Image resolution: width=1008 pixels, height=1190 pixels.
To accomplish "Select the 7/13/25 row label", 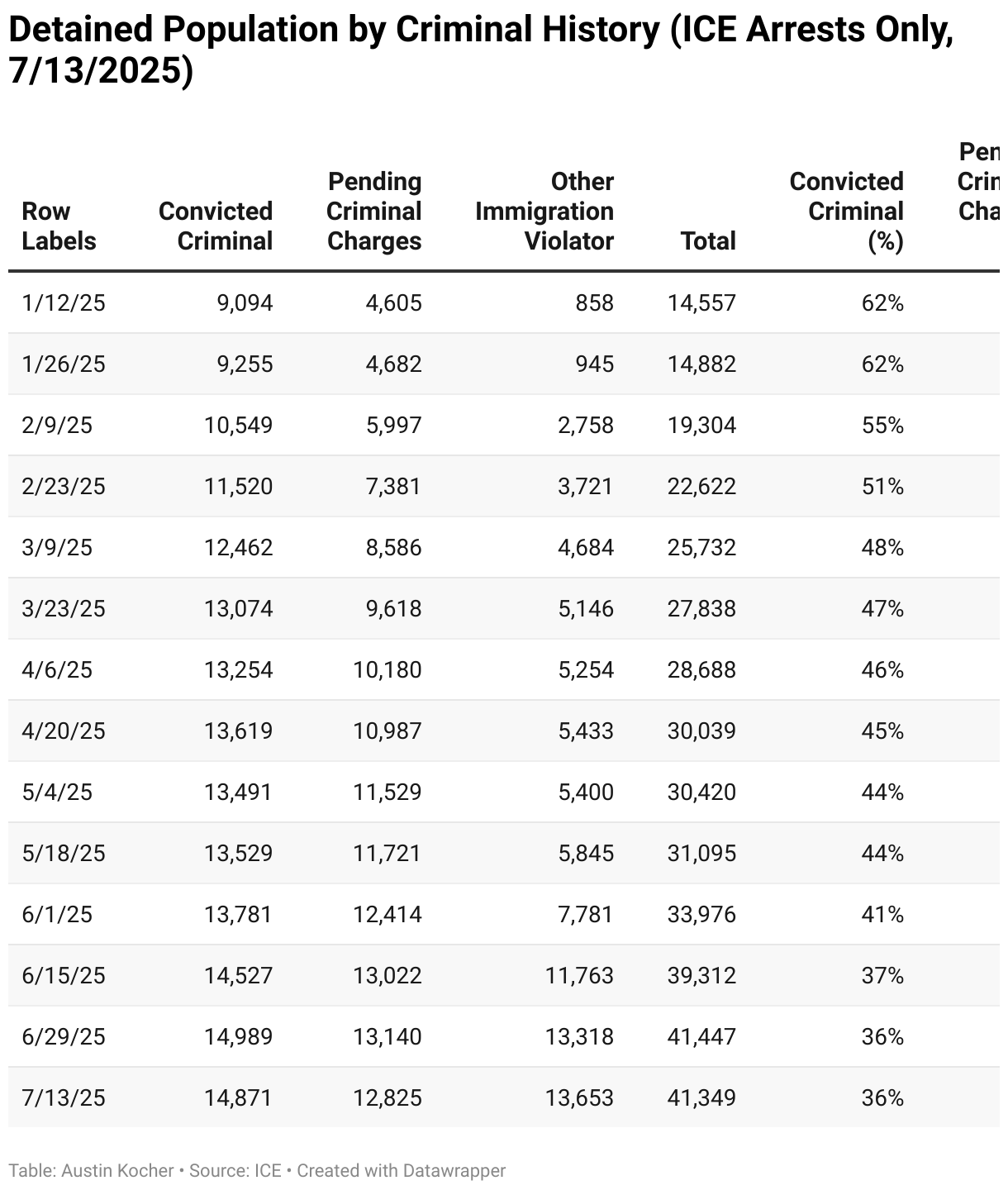I will 64,1098.
